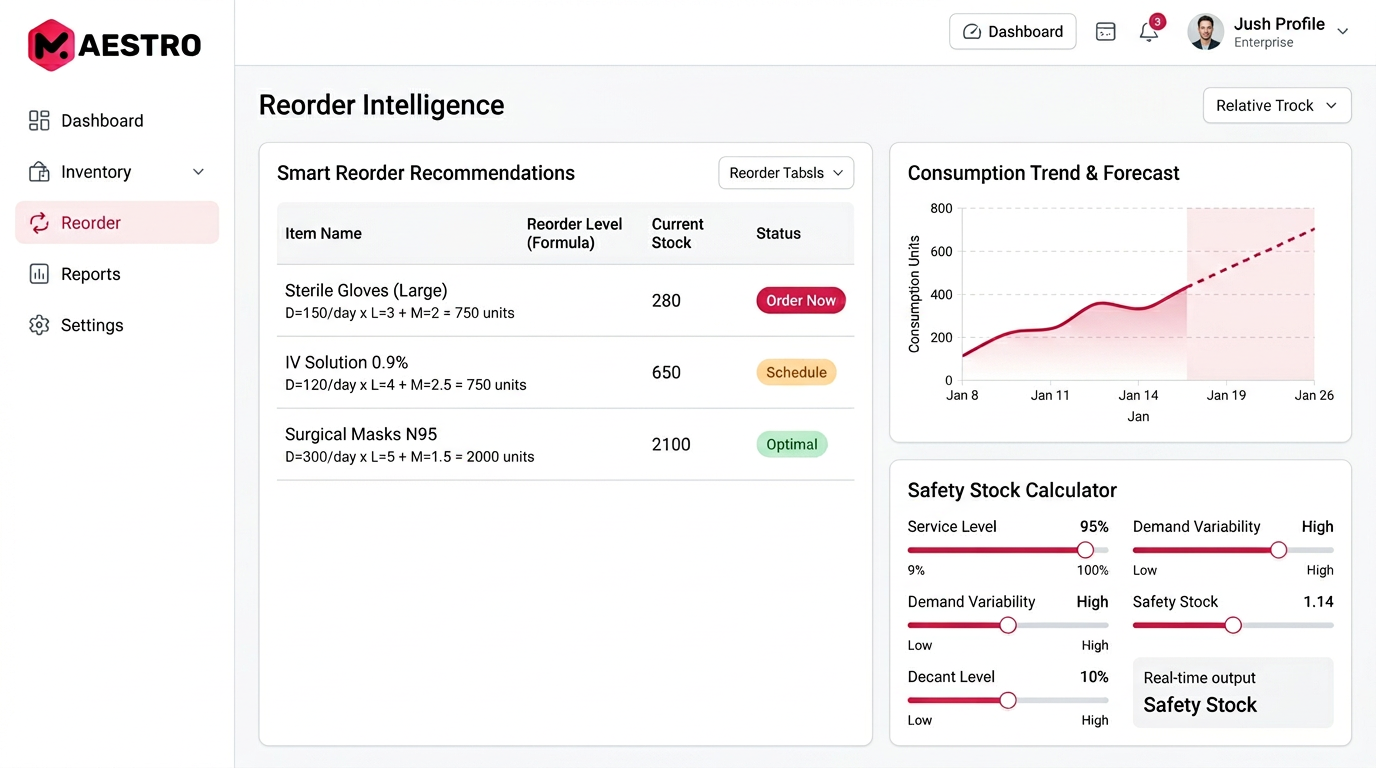Click the Current Stock column header

(x=678, y=234)
